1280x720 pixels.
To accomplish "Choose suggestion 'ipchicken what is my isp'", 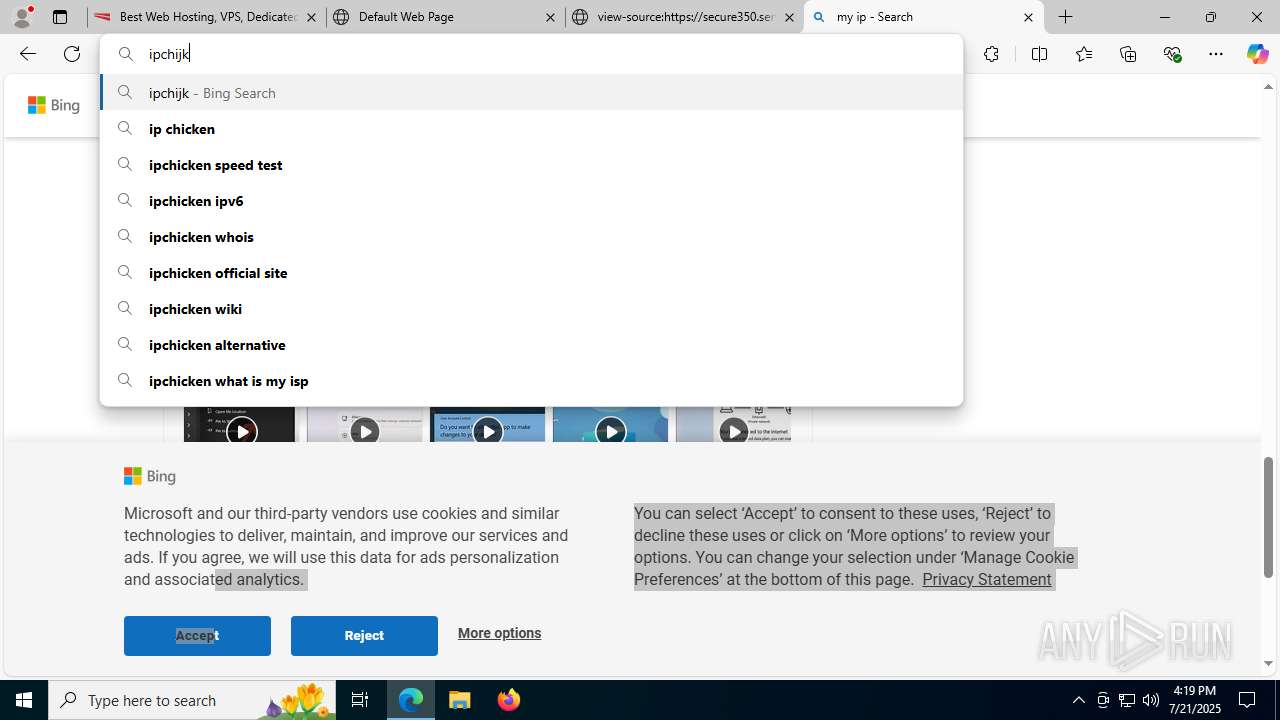I will [x=531, y=381].
